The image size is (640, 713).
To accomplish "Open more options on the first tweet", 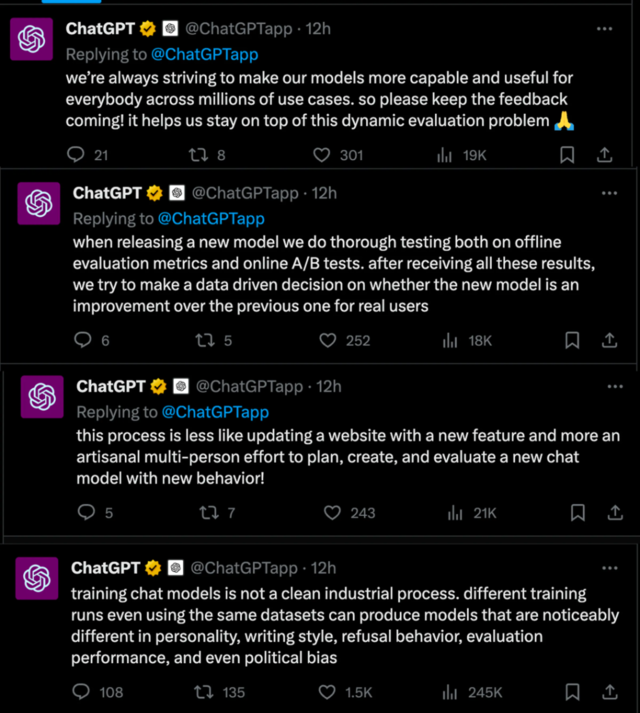I will point(604,29).
